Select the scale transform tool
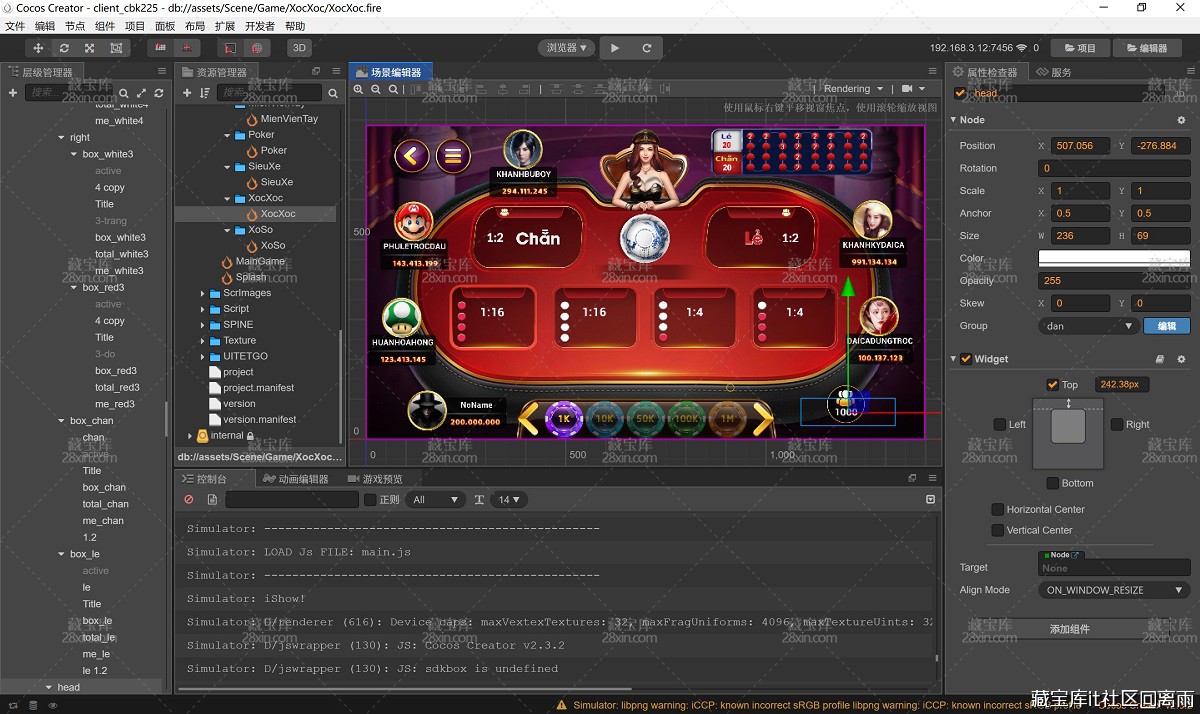Viewport: 1200px width, 714px height. click(x=90, y=47)
